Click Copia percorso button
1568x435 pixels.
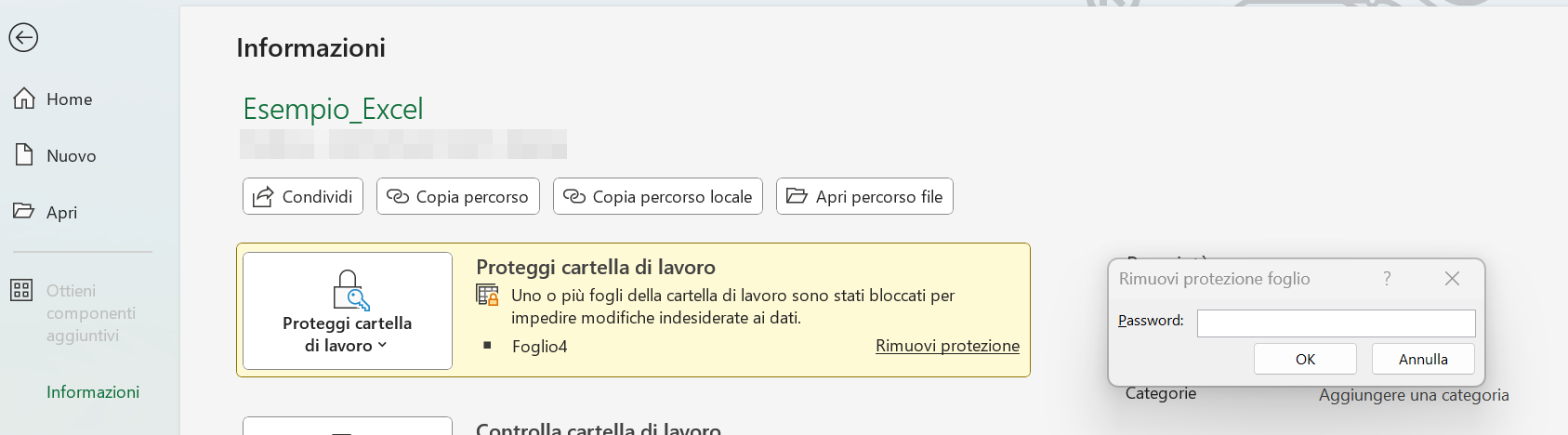coord(458,196)
